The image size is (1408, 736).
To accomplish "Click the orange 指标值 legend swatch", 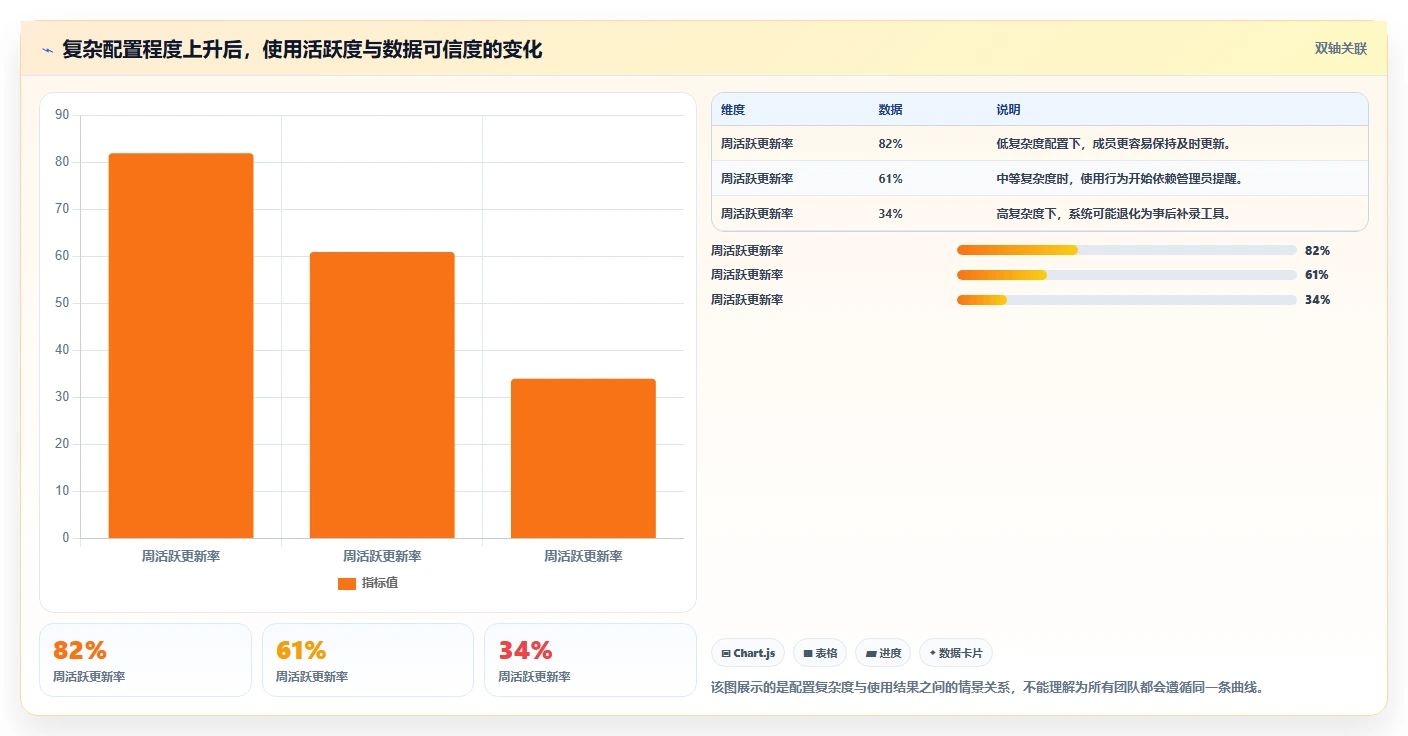I will tap(347, 583).
